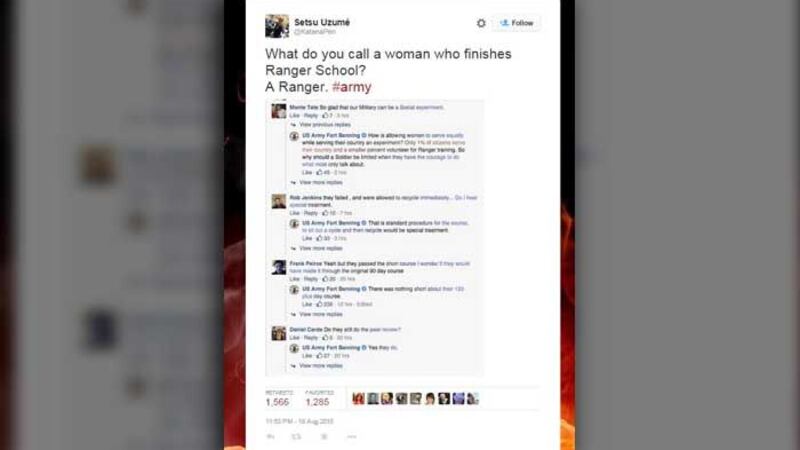Click the first red-haired favoriter avatar

click(359, 398)
